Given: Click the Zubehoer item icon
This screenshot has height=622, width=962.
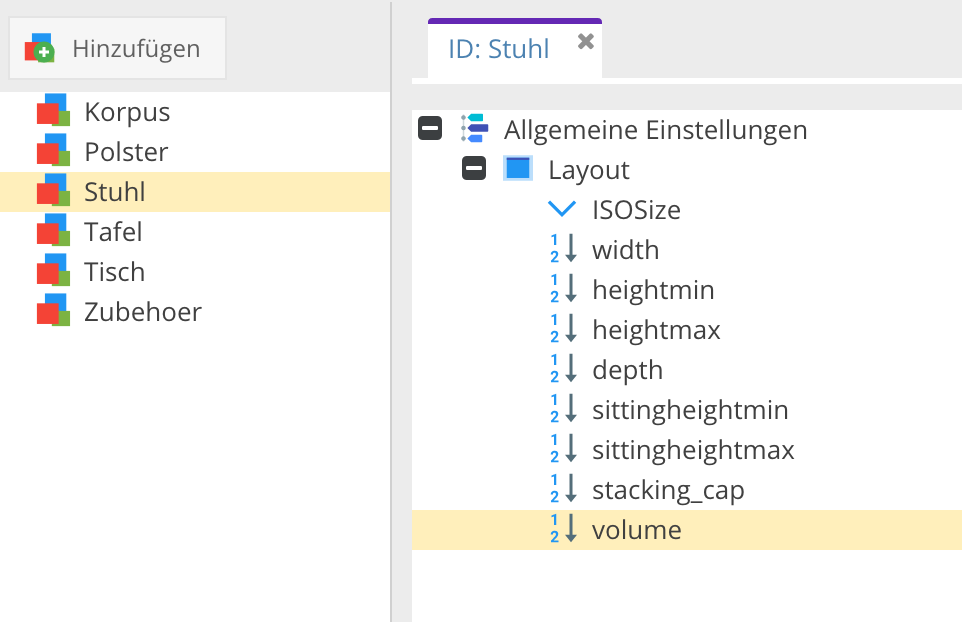Looking at the screenshot, I should coord(53,312).
